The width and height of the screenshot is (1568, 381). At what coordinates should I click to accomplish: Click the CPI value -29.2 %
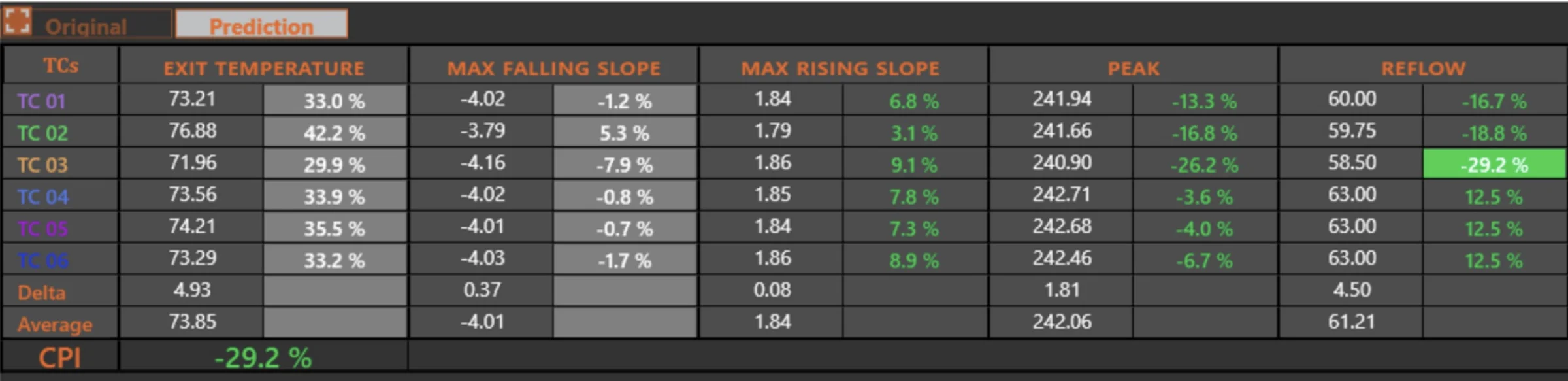click(263, 357)
